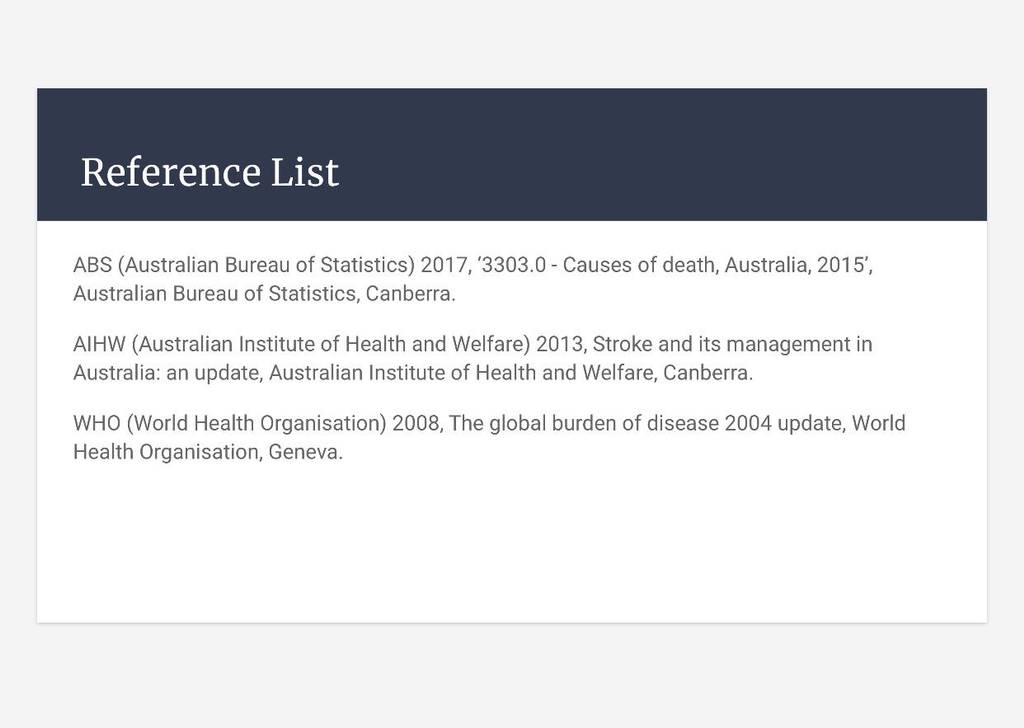The height and width of the screenshot is (728, 1024).
Task: Click the line 'Health Organisation, Geneva.'
Action: point(208,452)
